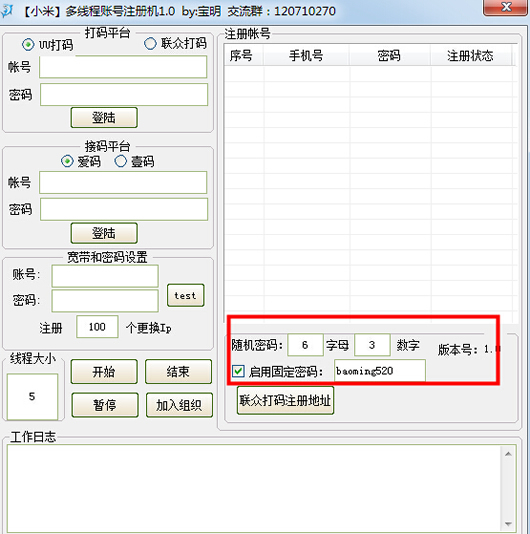Choose the 壹码 platform radio button
This screenshot has width=530, height=534.
[121, 161]
